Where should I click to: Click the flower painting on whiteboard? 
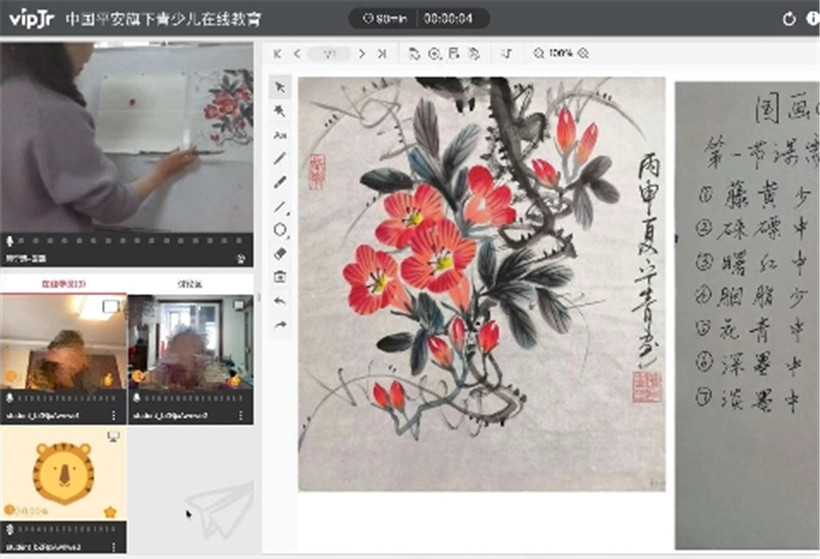[482, 284]
